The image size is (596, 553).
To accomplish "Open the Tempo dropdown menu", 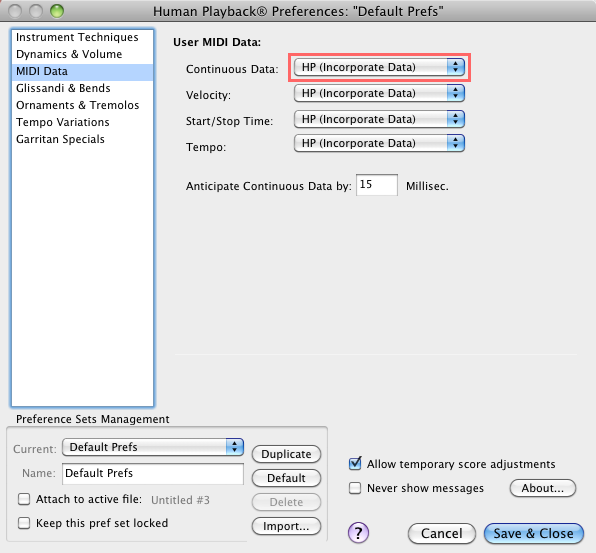I will (x=379, y=143).
